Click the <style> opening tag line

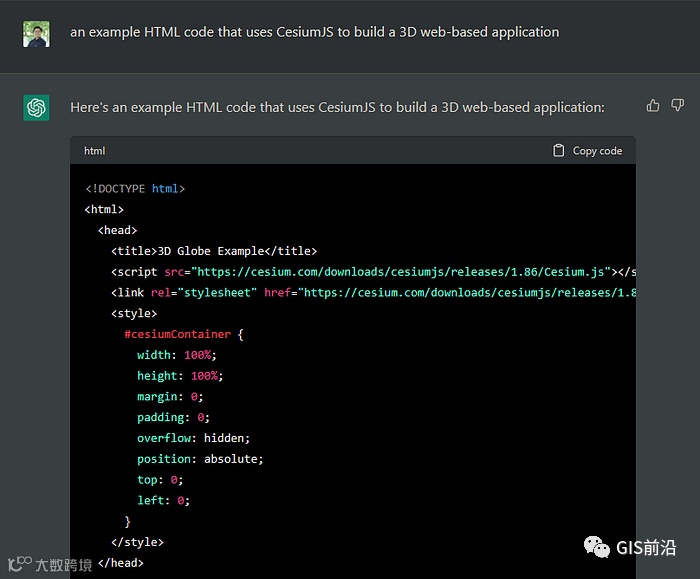pos(134,313)
